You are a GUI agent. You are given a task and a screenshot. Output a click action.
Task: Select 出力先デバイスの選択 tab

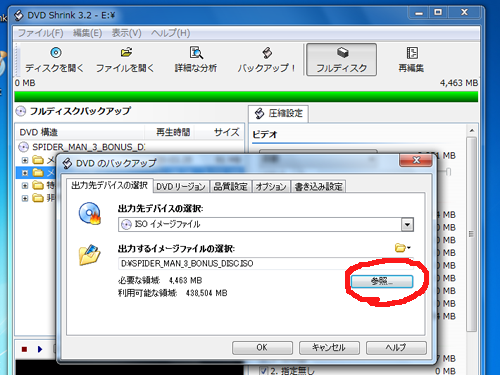click(x=109, y=186)
